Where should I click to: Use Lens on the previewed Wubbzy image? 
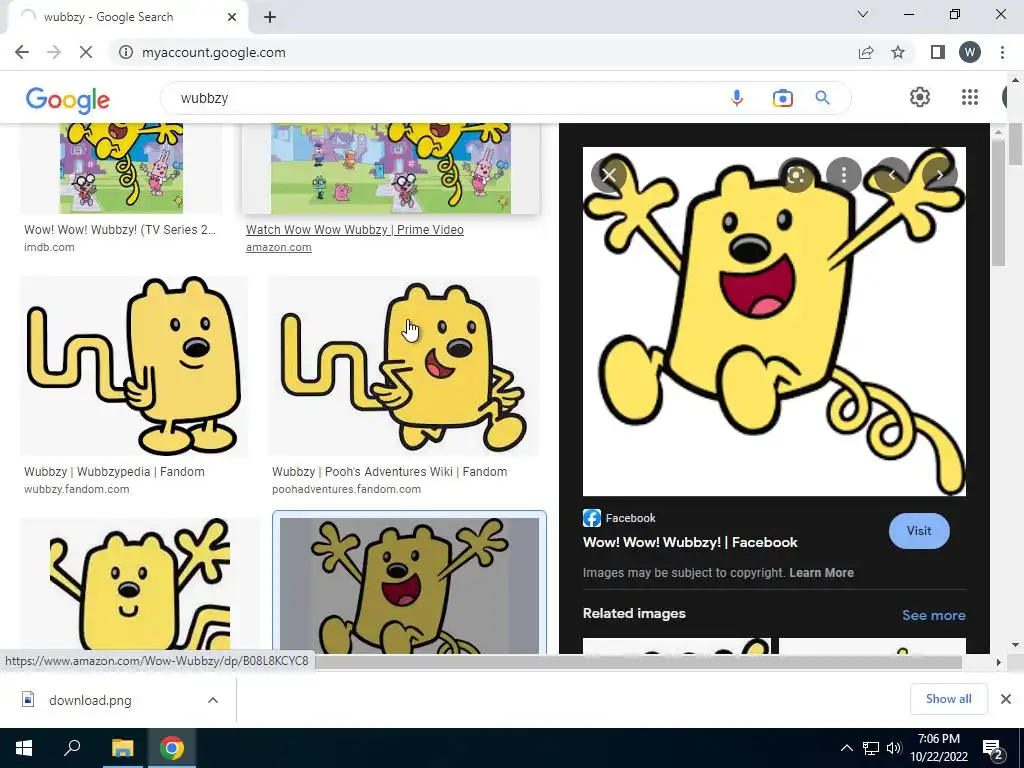point(796,174)
